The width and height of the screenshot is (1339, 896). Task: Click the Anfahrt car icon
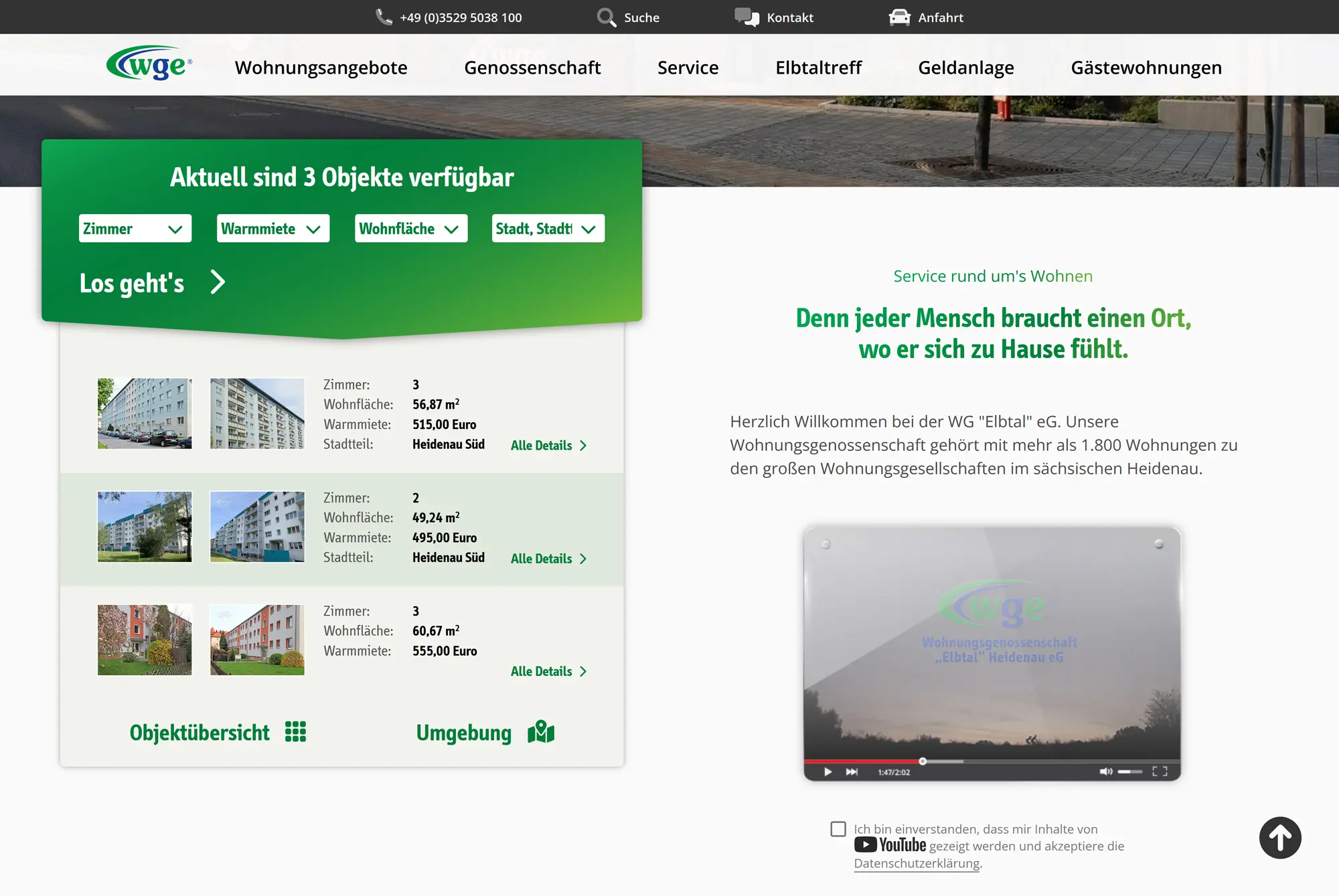click(899, 17)
